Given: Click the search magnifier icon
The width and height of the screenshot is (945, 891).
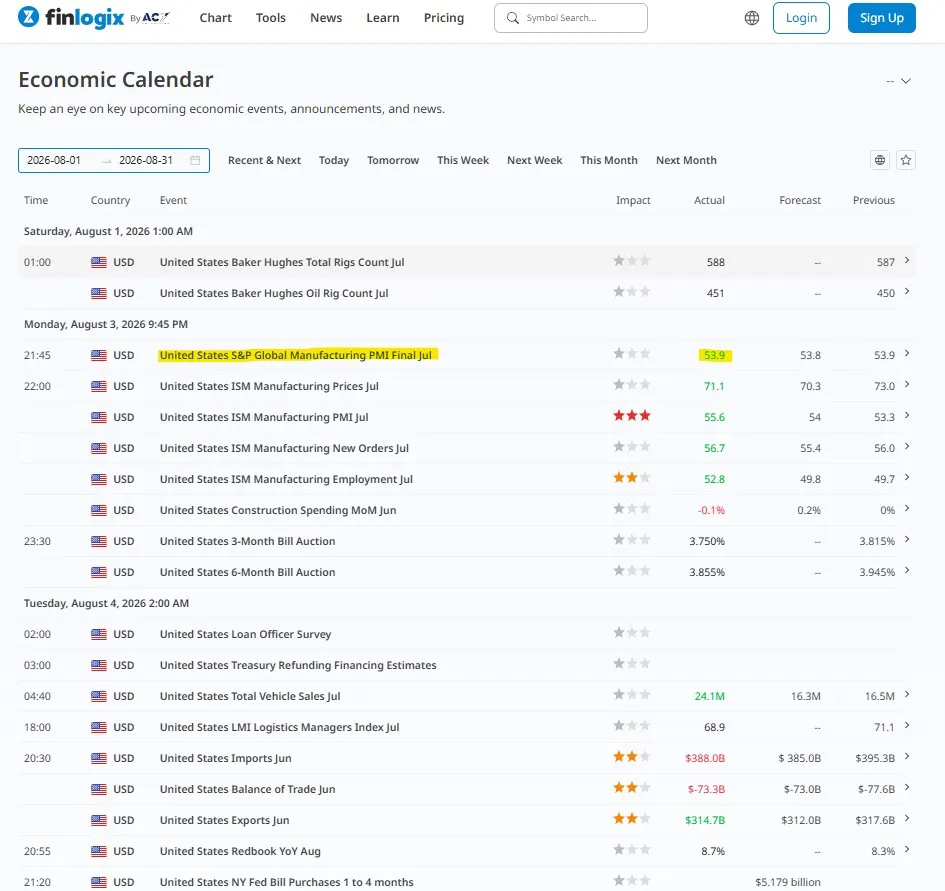Looking at the screenshot, I should (x=512, y=18).
